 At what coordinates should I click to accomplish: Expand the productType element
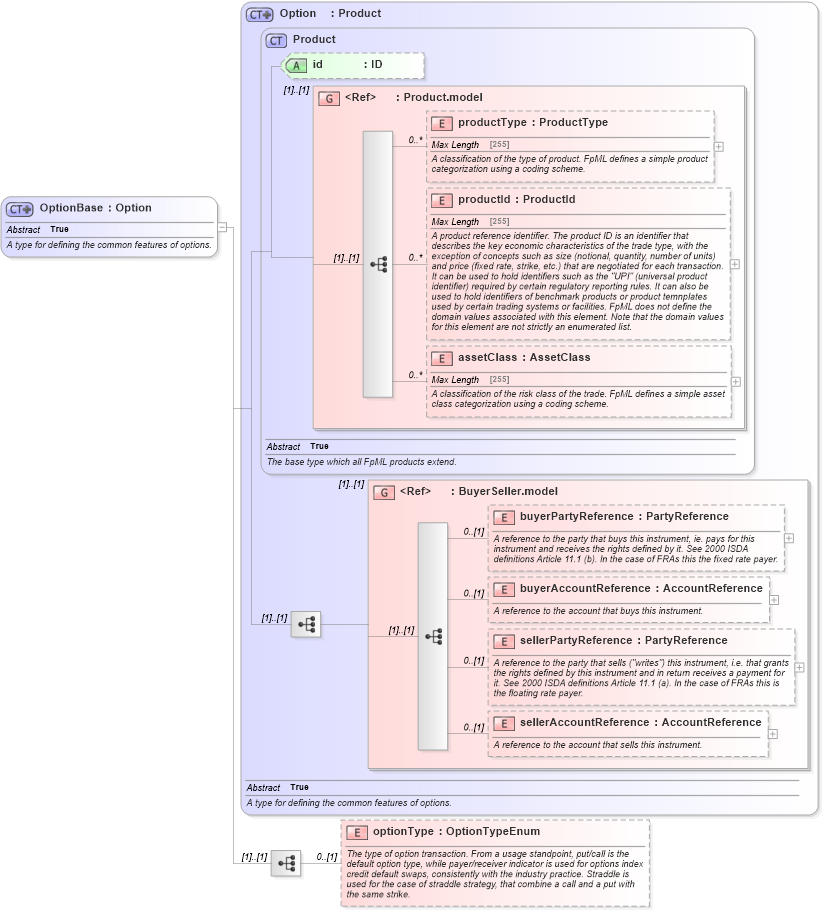tap(718, 147)
